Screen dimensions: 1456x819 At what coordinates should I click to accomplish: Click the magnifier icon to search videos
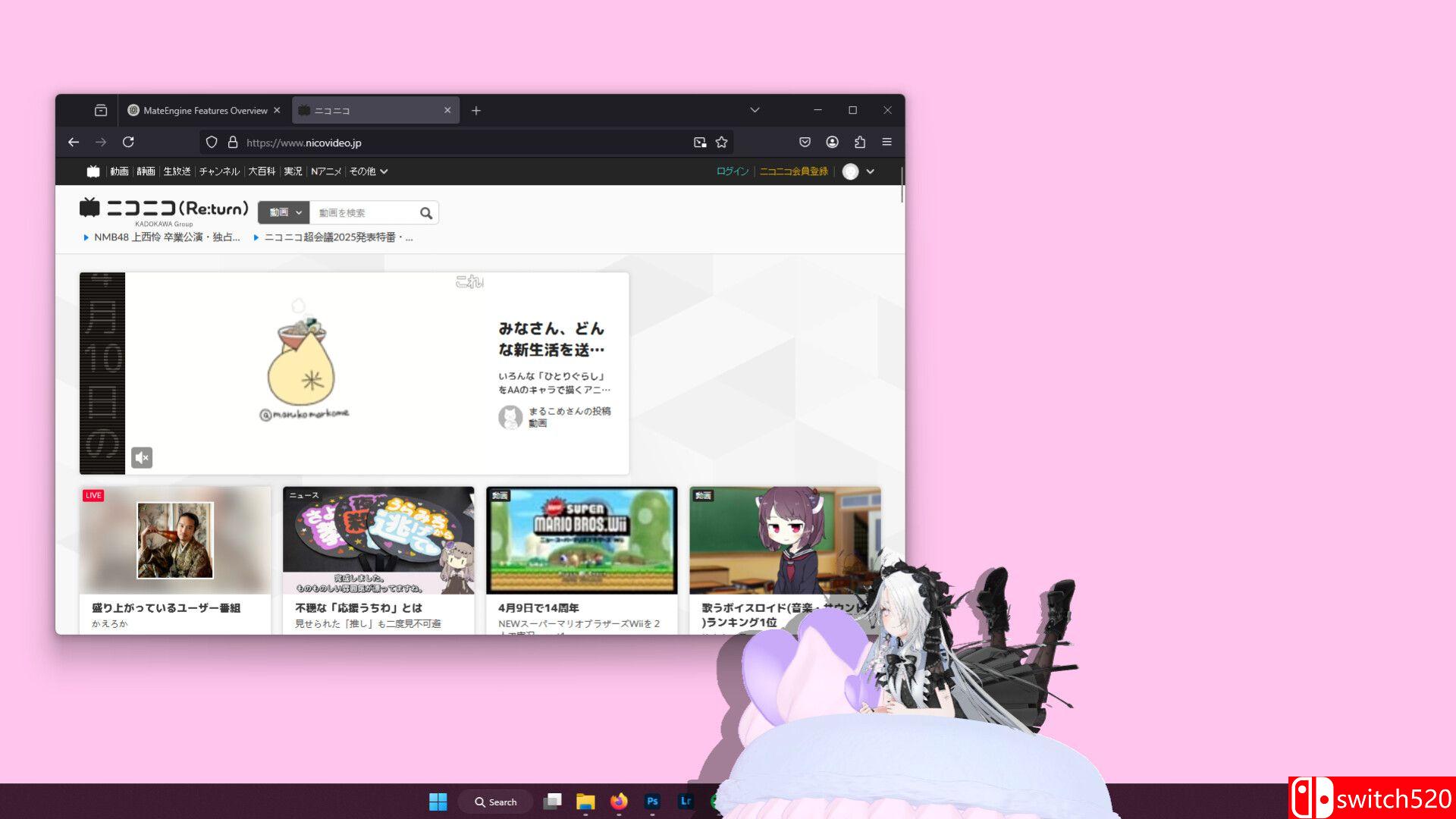coord(426,212)
